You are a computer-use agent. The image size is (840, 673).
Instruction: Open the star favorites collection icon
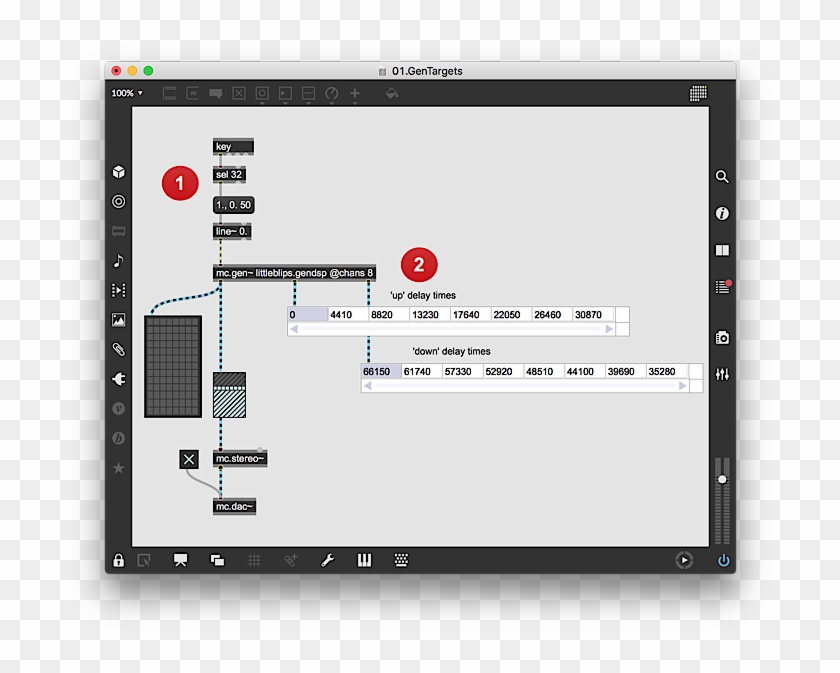coord(118,468)
